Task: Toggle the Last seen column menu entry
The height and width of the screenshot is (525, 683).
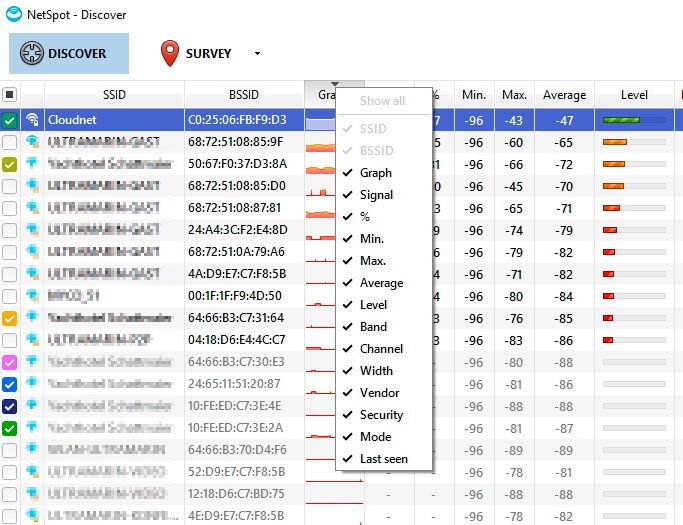Action: click(384, 458)
